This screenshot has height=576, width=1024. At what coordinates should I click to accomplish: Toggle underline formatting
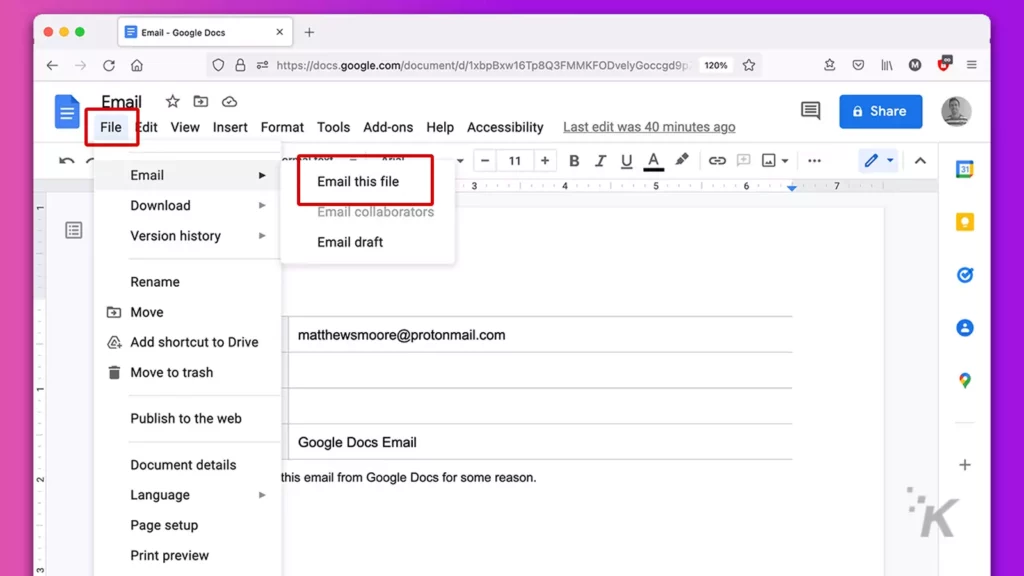point(626,161)
